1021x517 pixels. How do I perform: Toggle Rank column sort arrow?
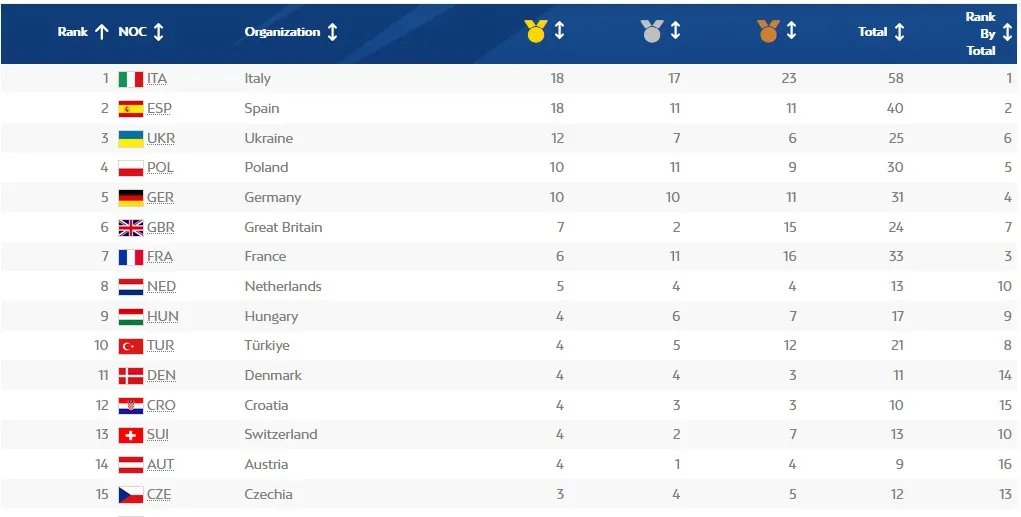(101, 32)
